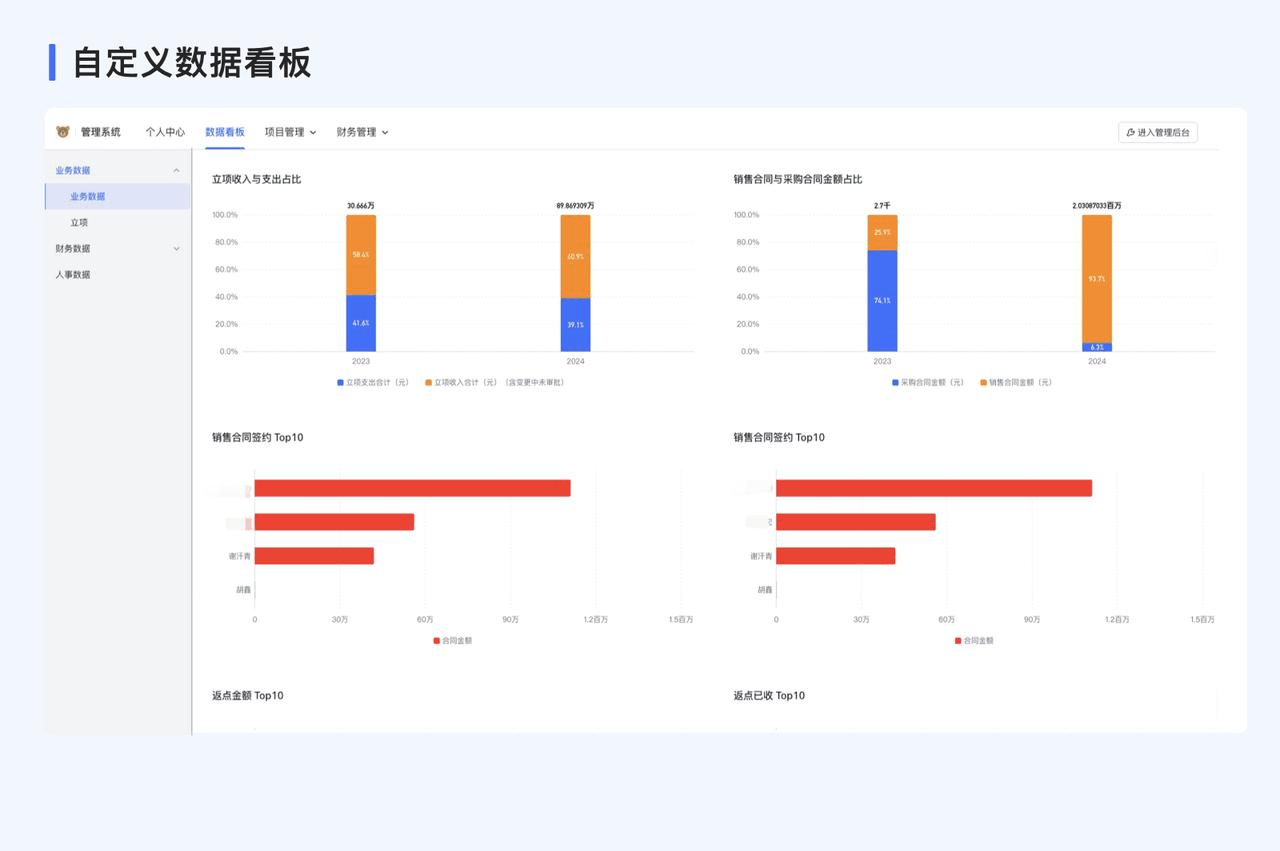Collapse the 业务数据 sidebar group chevron

point(177,170)
